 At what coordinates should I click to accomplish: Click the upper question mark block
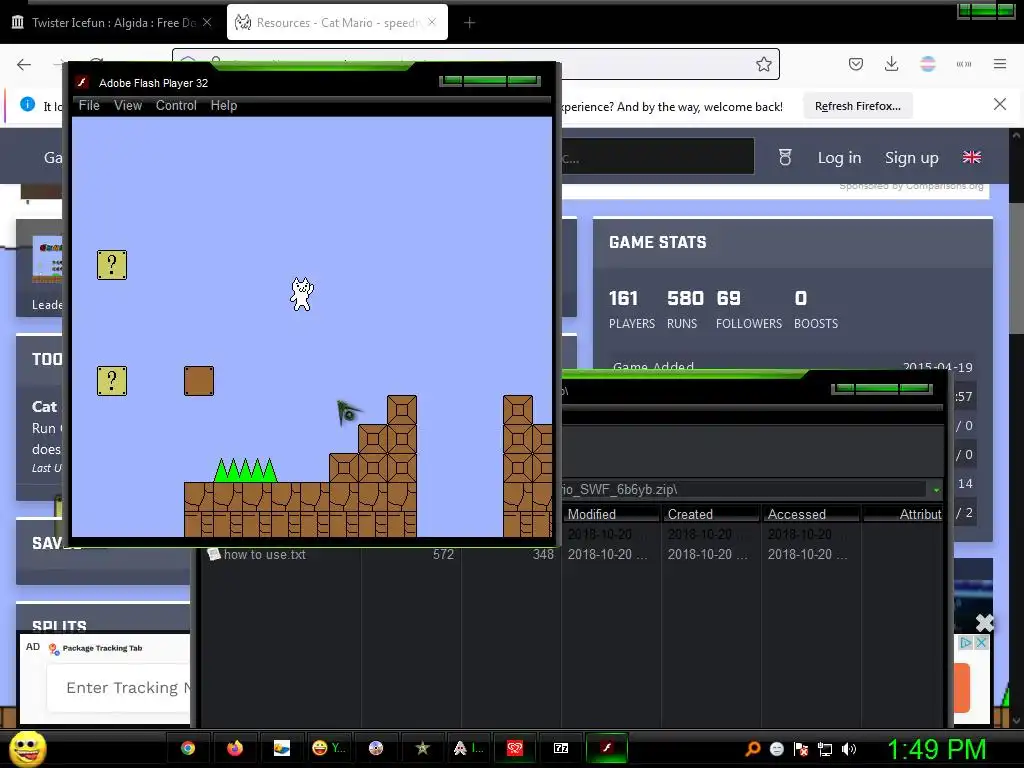click(112, 264)
